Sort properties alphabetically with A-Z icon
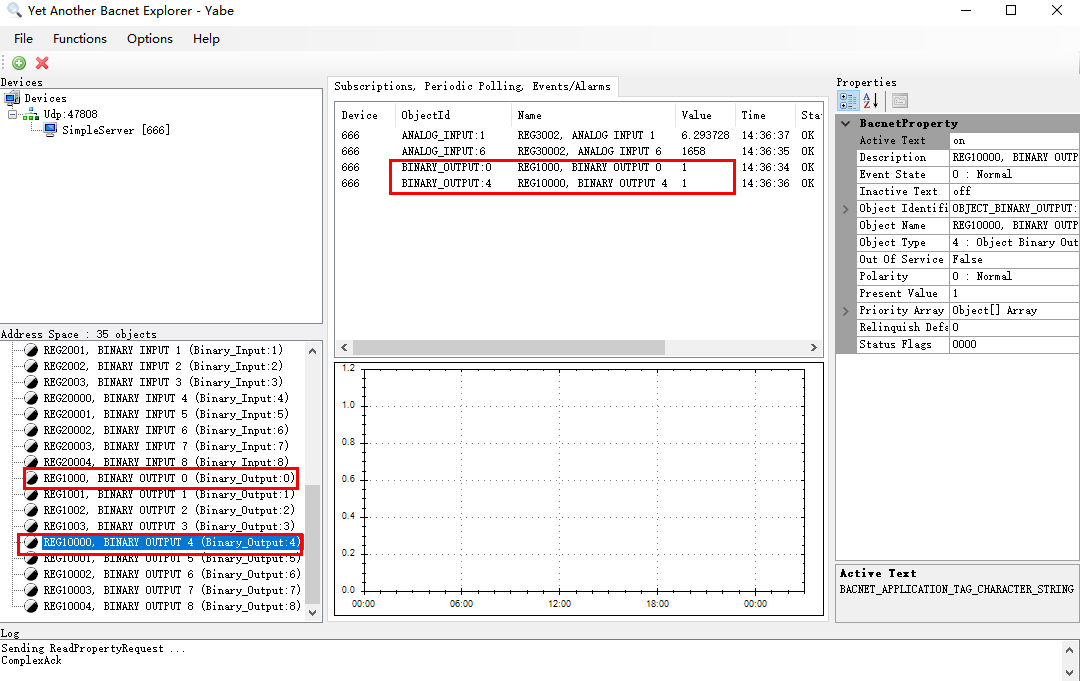 [x=871, y=101]
